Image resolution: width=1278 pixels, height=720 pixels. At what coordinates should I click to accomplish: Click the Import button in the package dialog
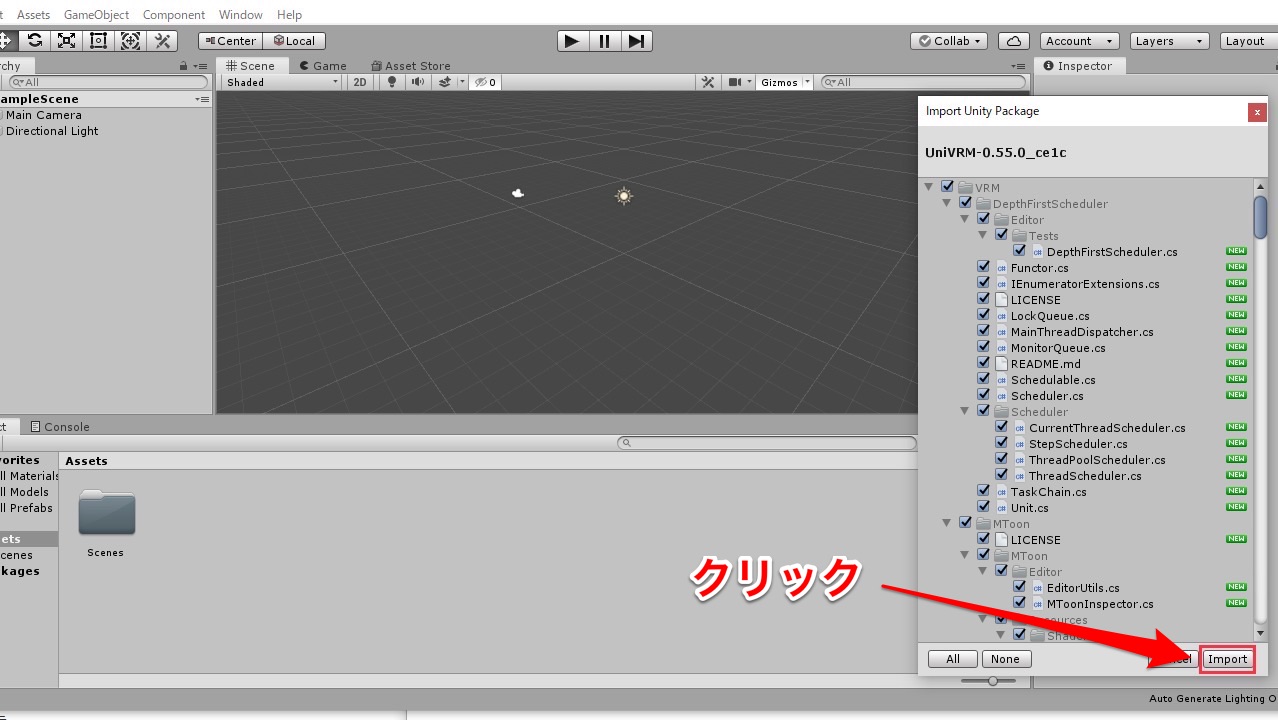pyautogui.click(x=1227, y=659)
